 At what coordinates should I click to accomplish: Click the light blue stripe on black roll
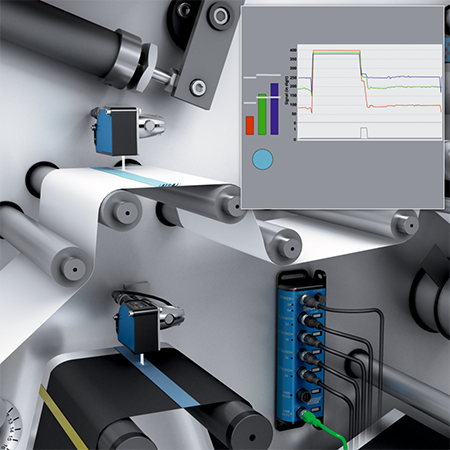pyautogui.click(x=157, y=377)
